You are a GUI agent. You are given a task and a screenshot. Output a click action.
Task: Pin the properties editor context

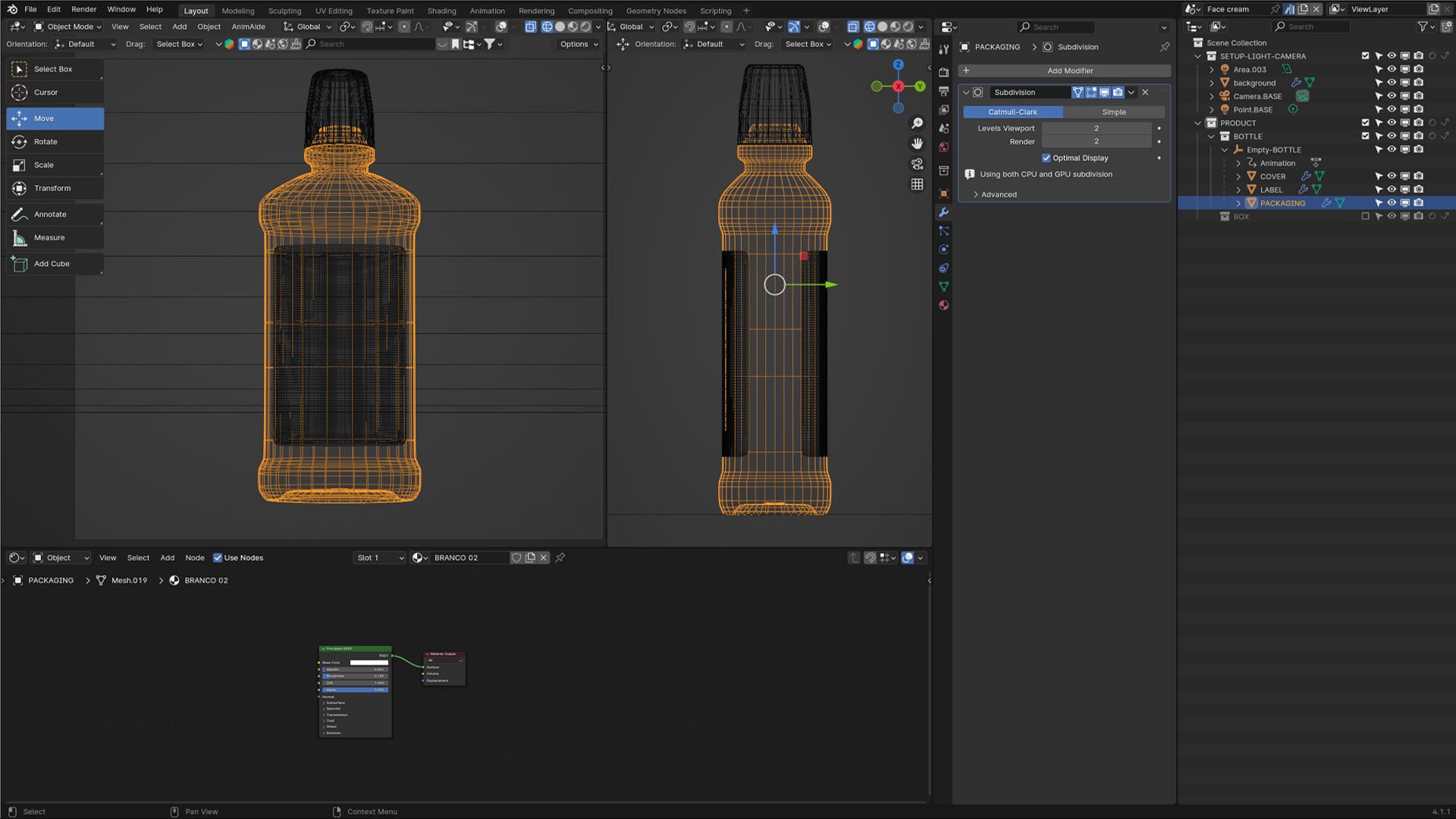click(x=1164, y=47)
